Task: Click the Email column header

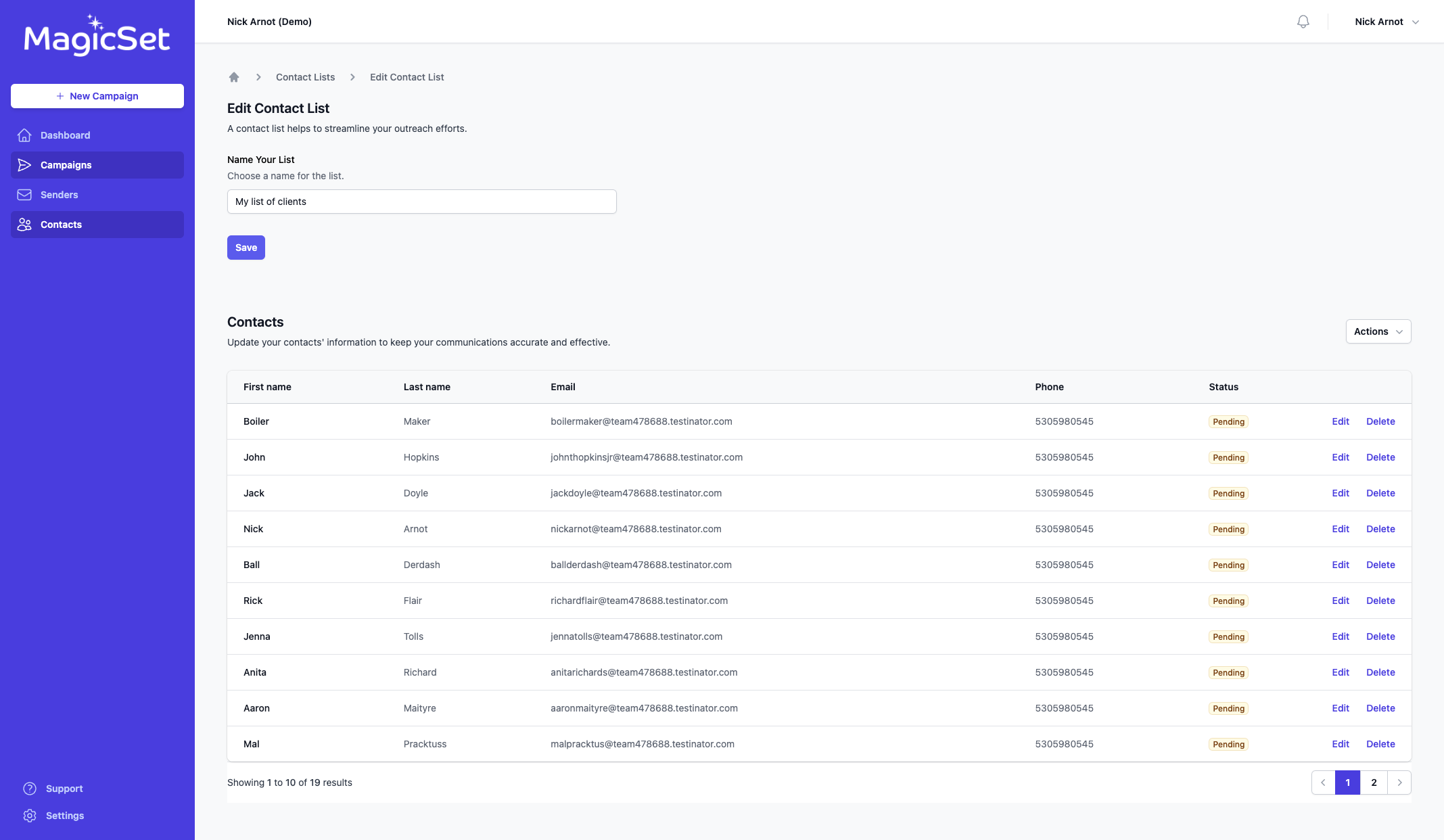Action: [563, 387]
